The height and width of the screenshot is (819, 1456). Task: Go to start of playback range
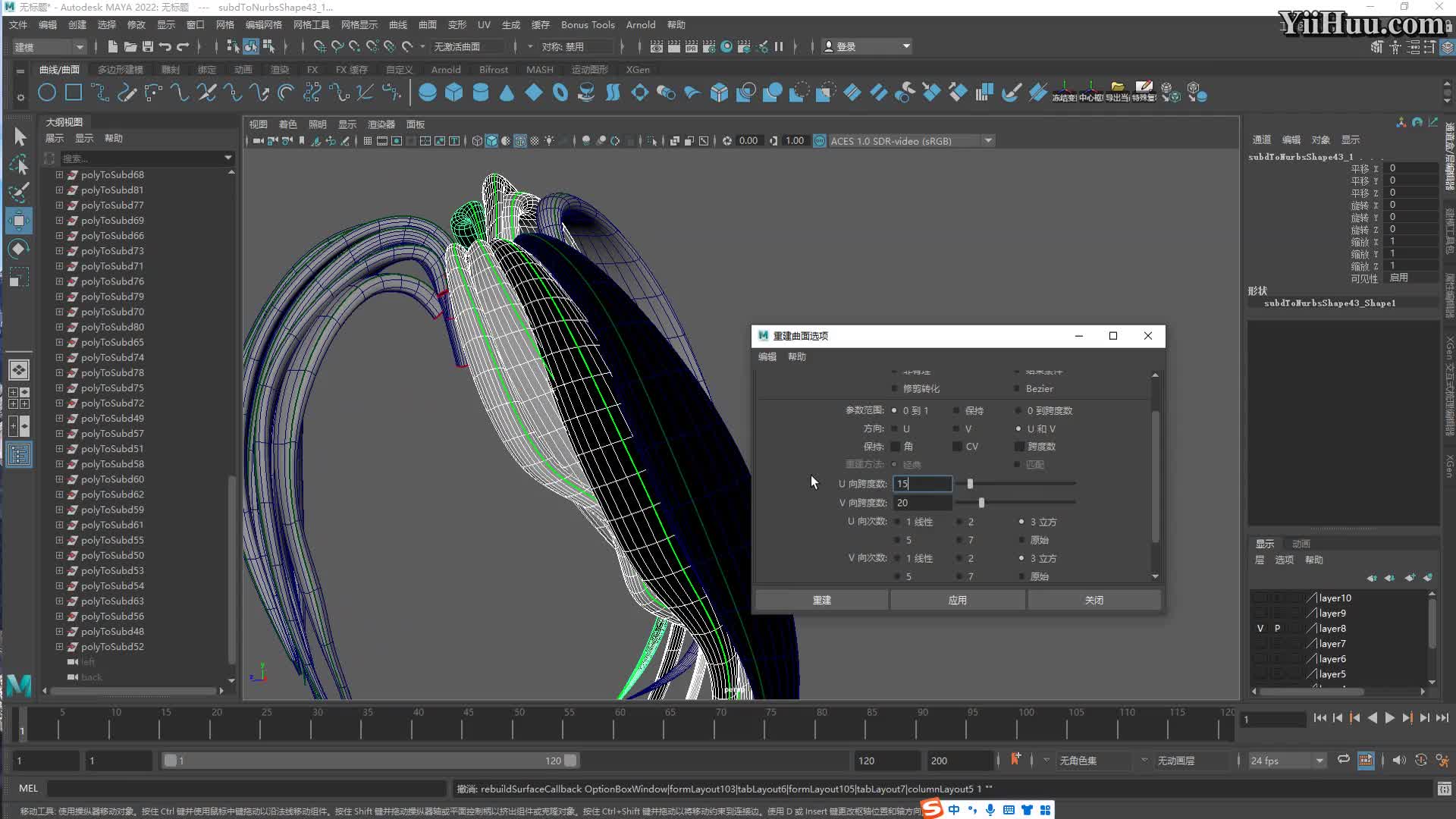click(x=1320, y=718)
